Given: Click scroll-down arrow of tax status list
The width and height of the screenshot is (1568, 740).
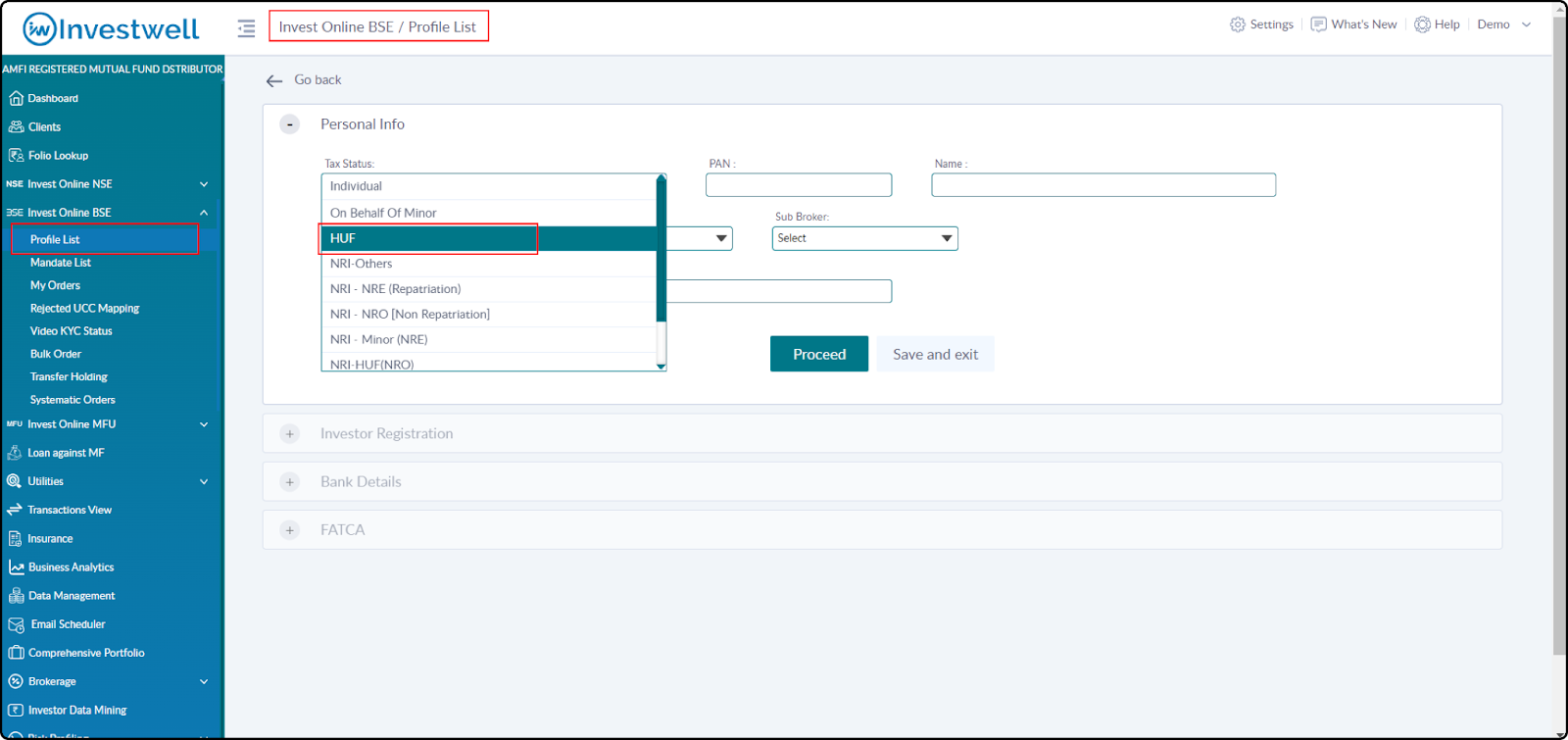Looking at the screenshot, I should pyautogui.click(x=661, y=367).
